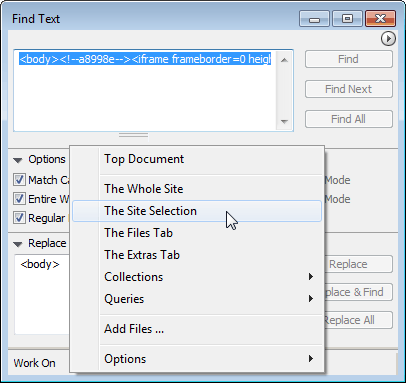Pick The Site Selection menu entry
This screenshot has width=406, height=383.
[197, 211]
